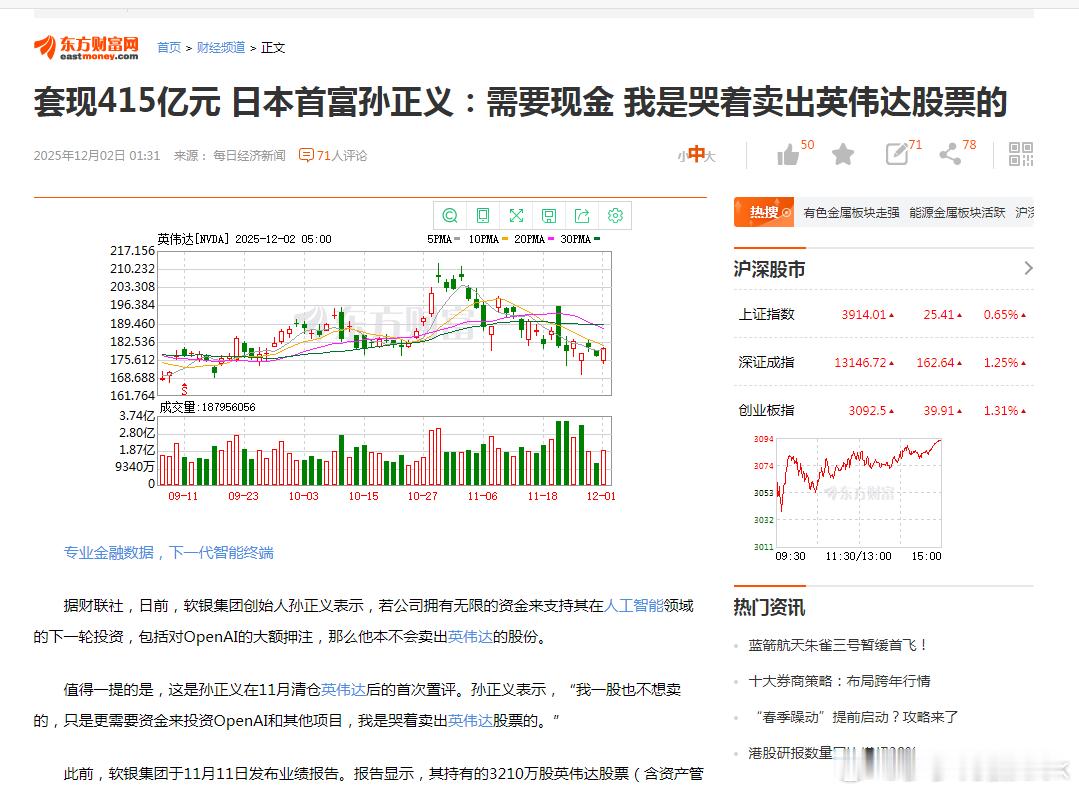
Task: Set article font size to small 小
Action: (x=681, y=157)
